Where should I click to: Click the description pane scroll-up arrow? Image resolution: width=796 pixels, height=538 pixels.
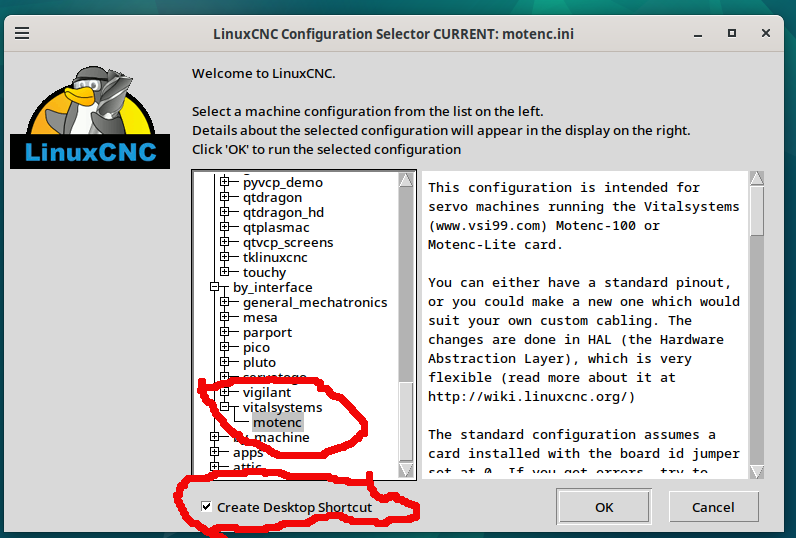756,178
